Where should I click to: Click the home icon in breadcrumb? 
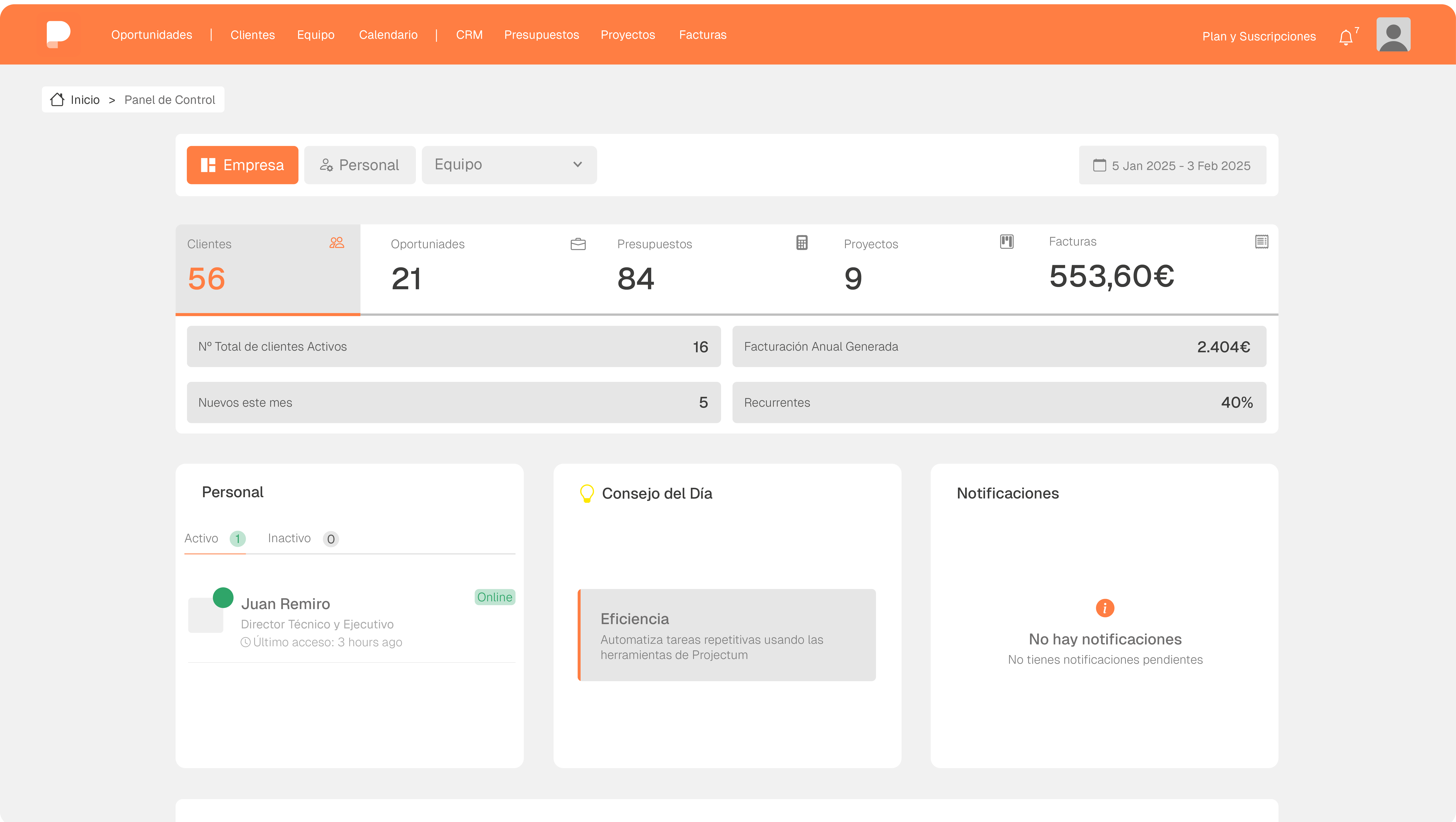tap(57, 100)
